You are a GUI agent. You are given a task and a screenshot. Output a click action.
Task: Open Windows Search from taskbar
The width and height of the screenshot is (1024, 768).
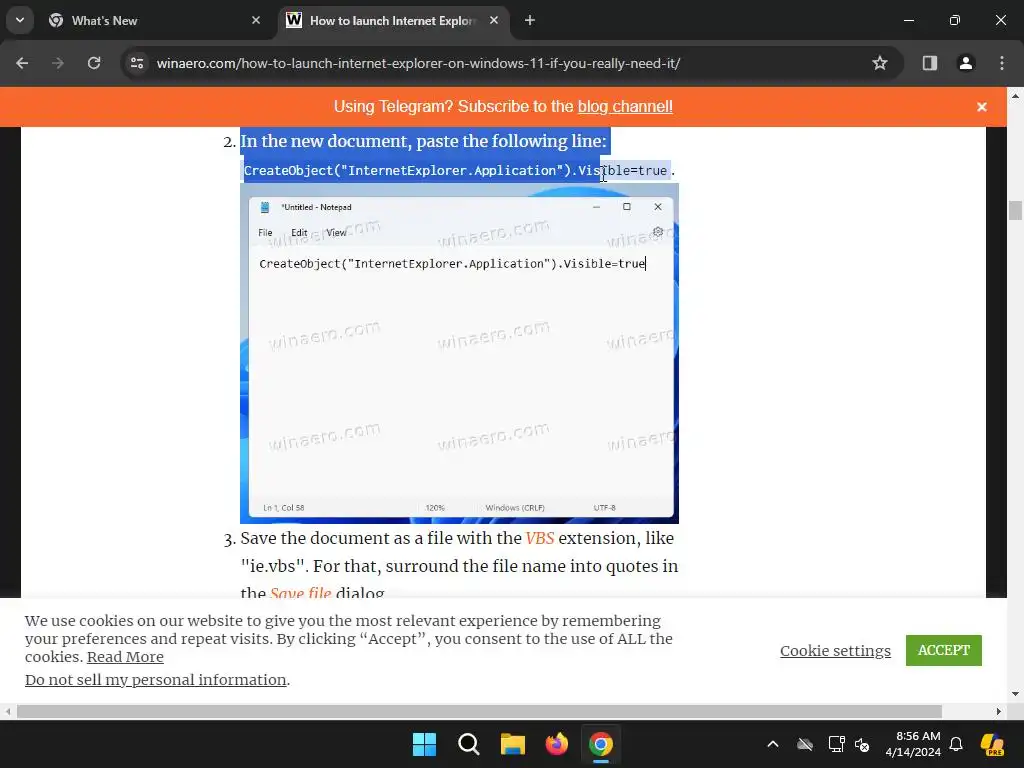(469, 744)
